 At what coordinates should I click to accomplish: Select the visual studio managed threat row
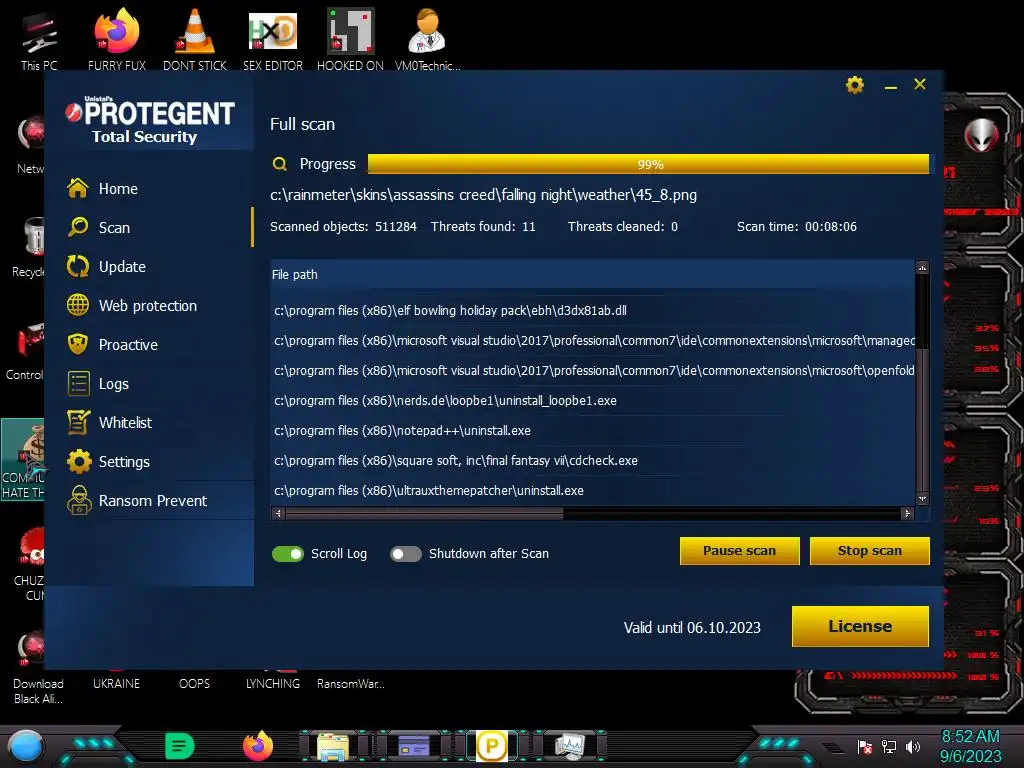point(593,341)
